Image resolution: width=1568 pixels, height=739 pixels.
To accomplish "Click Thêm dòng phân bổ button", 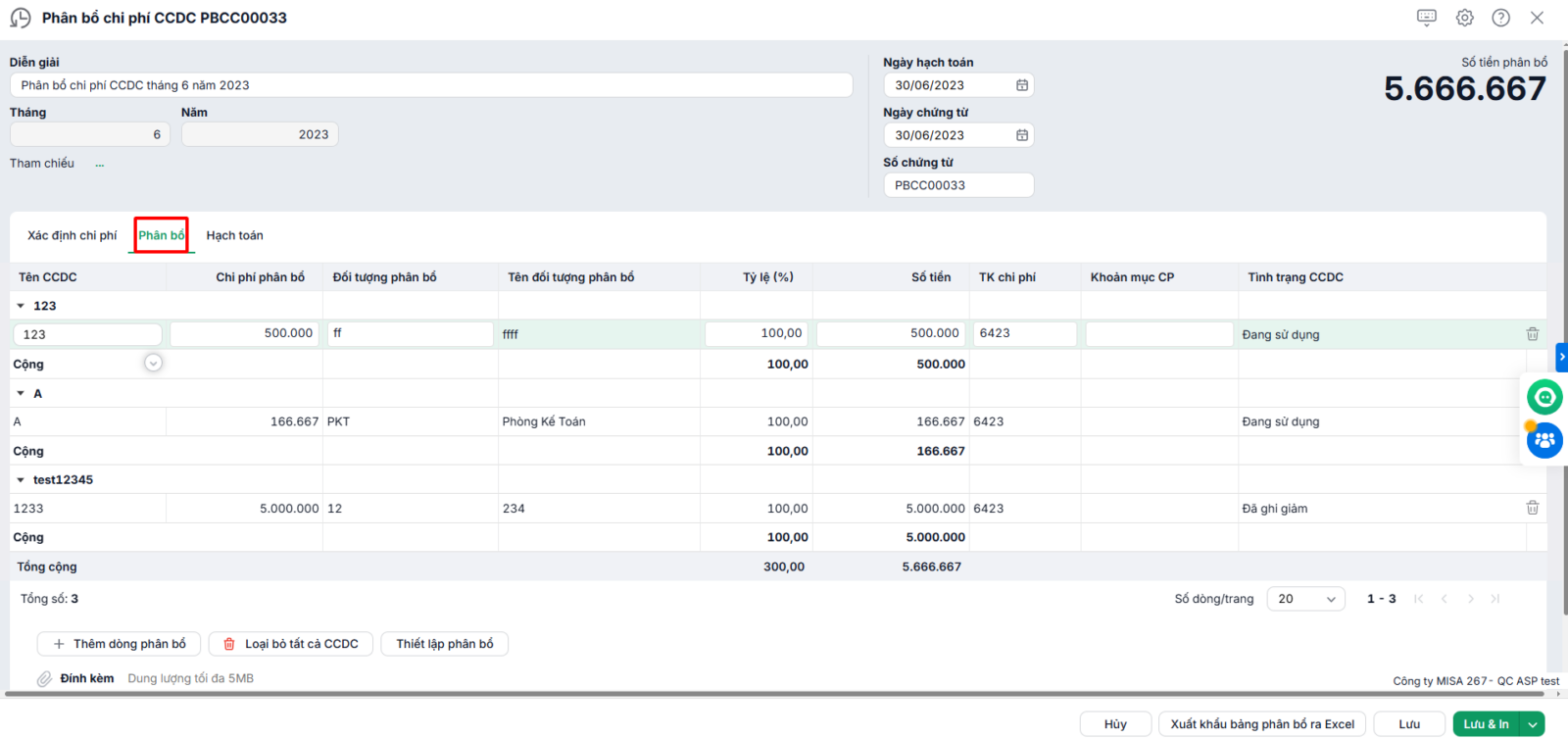I will click(x=120, y=644).
